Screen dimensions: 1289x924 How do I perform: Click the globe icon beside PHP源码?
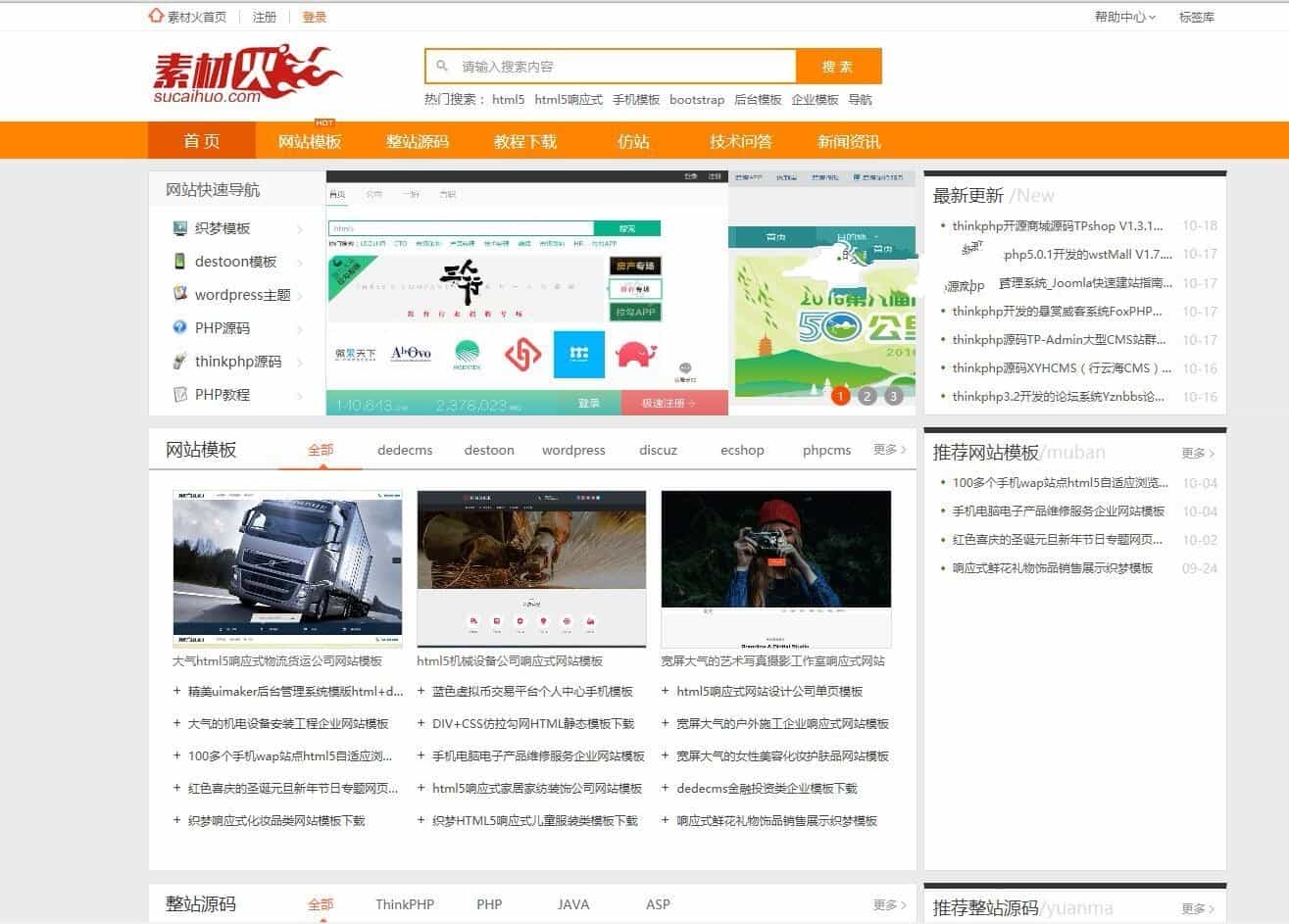coord(179,328)
